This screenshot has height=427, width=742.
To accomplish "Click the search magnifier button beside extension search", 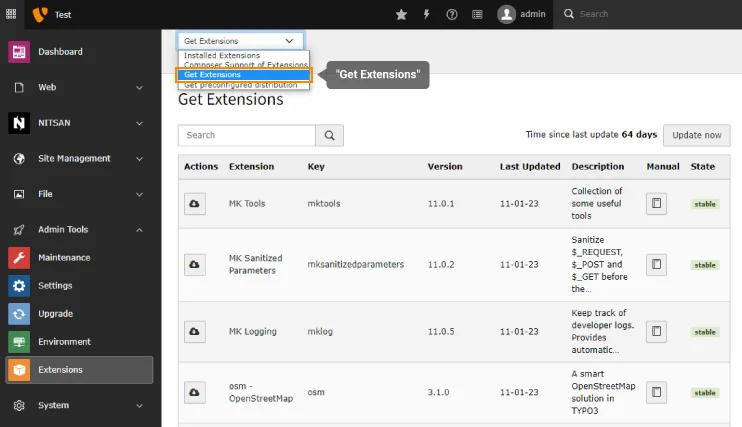I will tap(329, 135).
